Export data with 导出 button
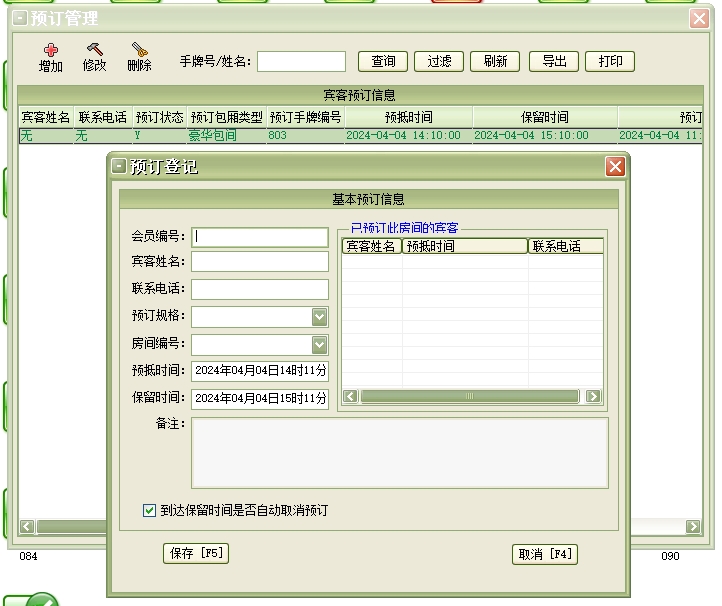Image resolution: width=722 pixels, height=606 pixels. click(554, 61)
